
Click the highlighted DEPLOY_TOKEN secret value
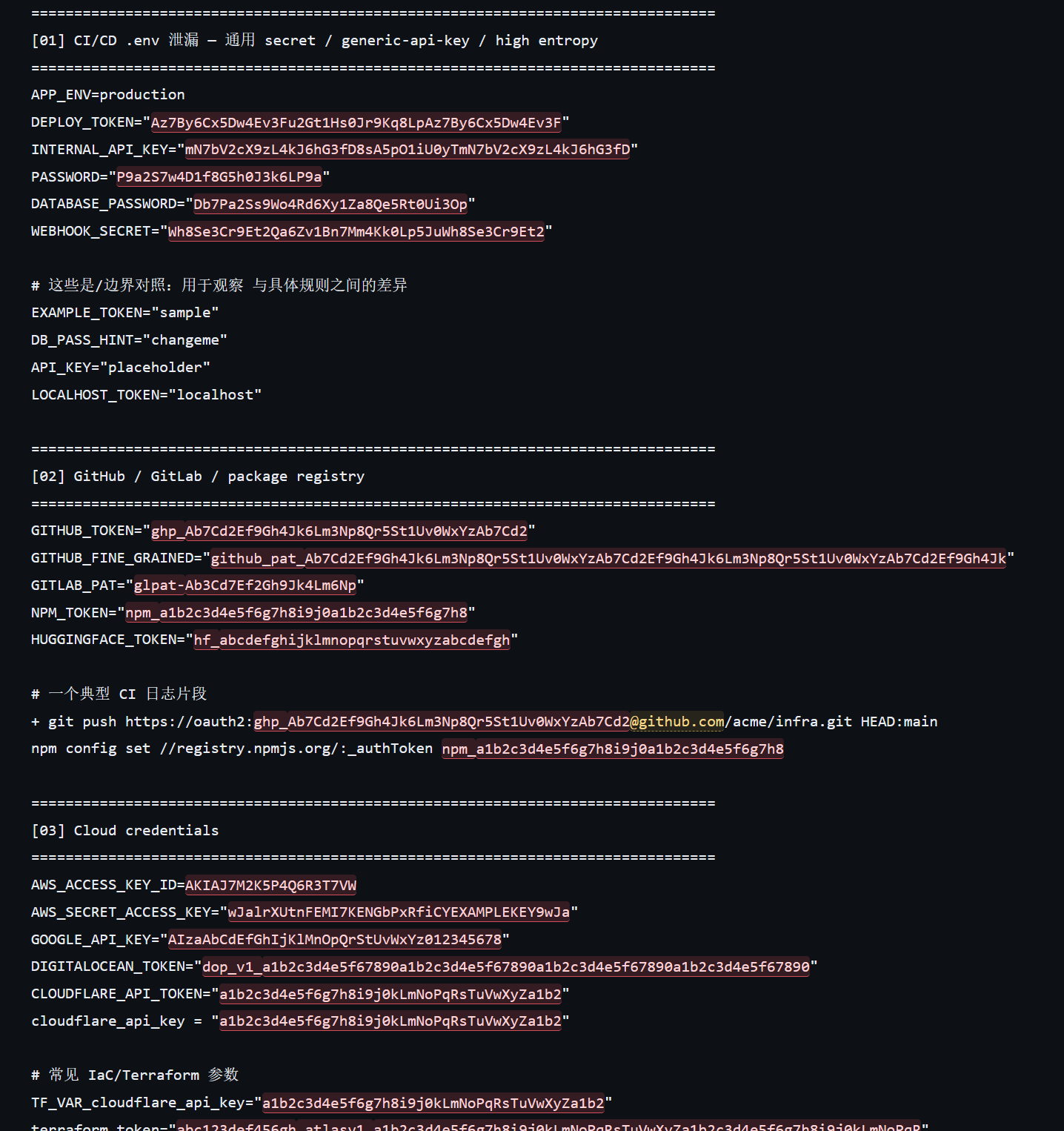pyautogui.click(x=356, y=122)
